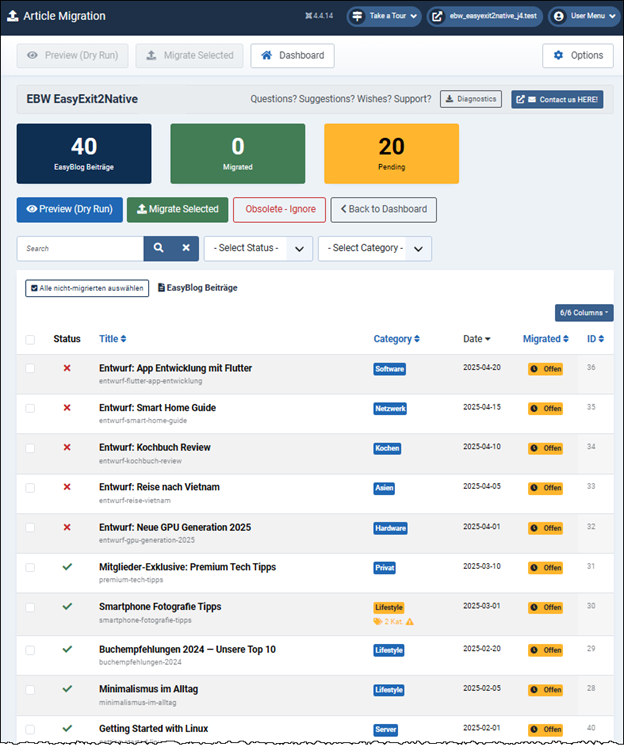Check the box for Entwurf: App Entwicklung mit Flutter

coord(30,369)
